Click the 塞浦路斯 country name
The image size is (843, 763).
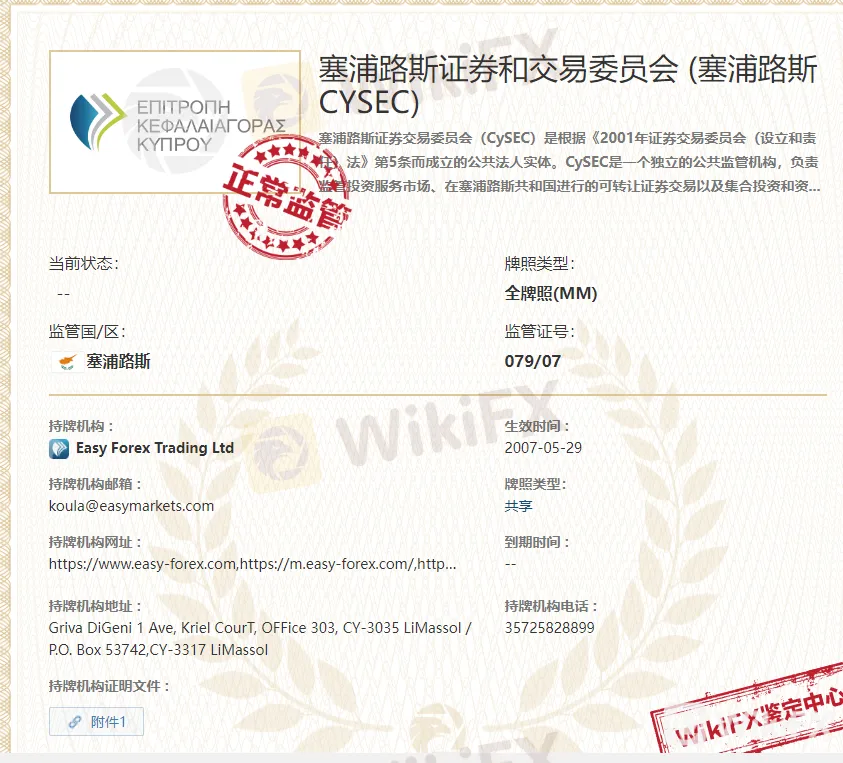tap(118, 362)
